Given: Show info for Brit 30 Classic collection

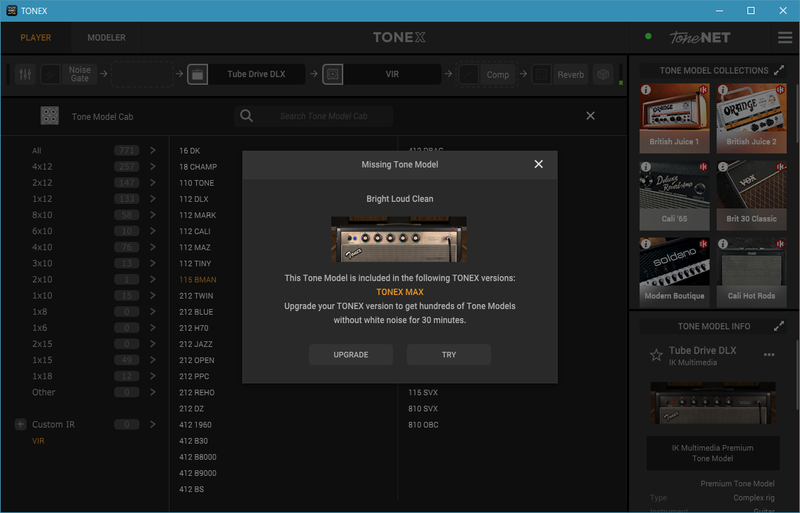Looking at the screenshot, I should pyautogui.click(x=723, y=167).
